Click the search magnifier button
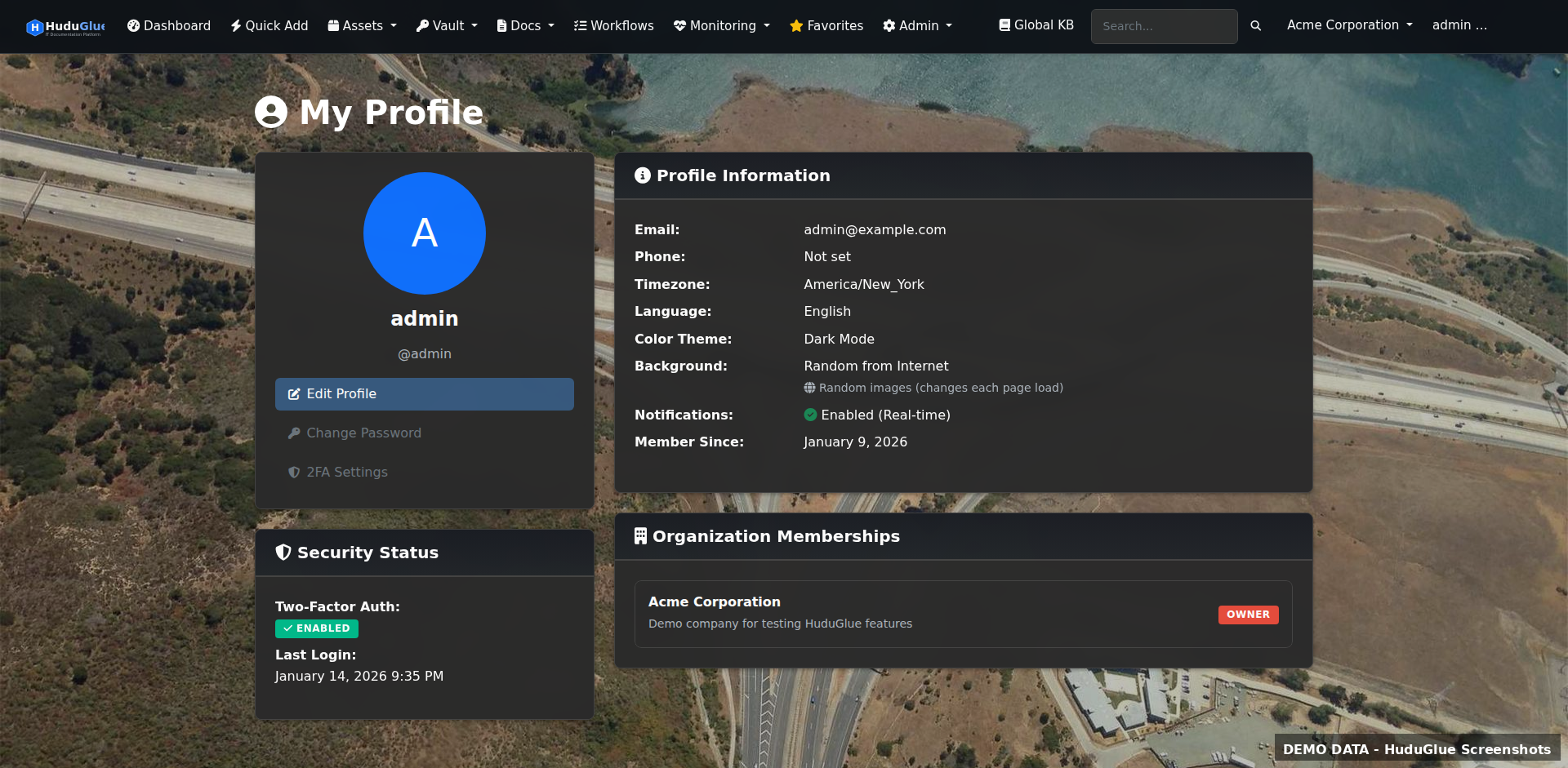 1256,26
